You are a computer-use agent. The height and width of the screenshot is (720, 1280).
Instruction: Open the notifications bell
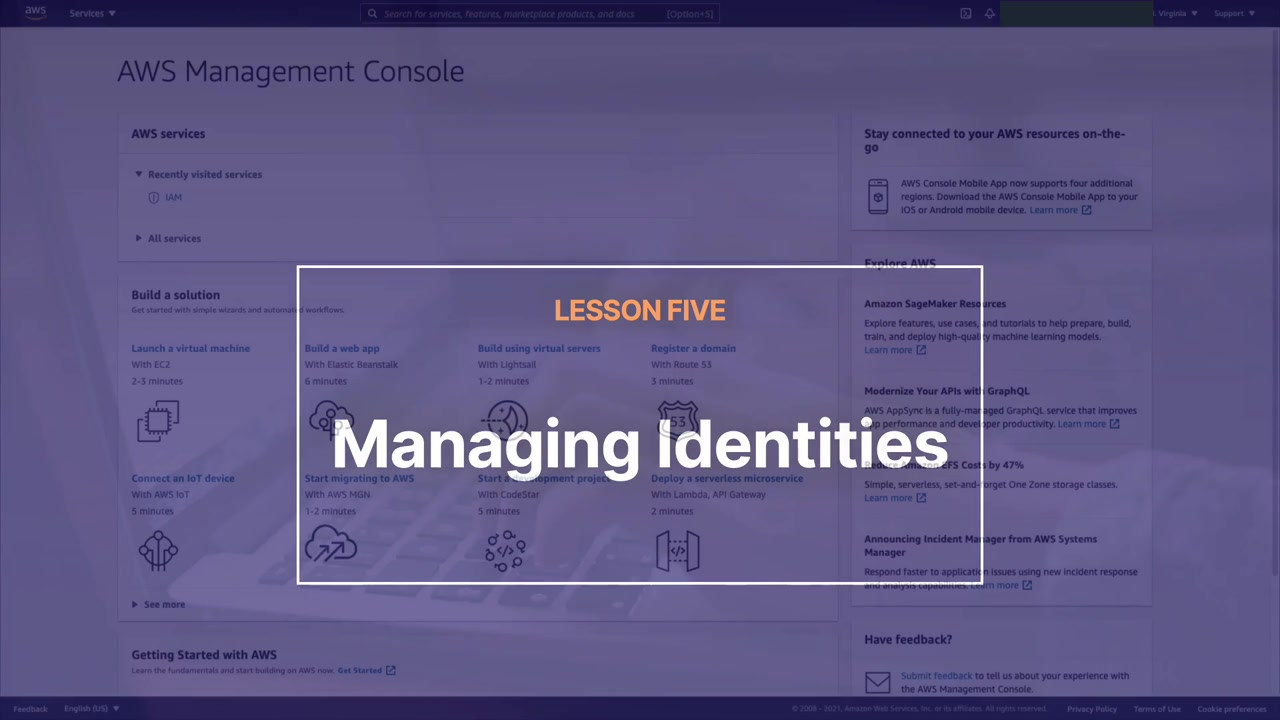[x=990, y=13]
